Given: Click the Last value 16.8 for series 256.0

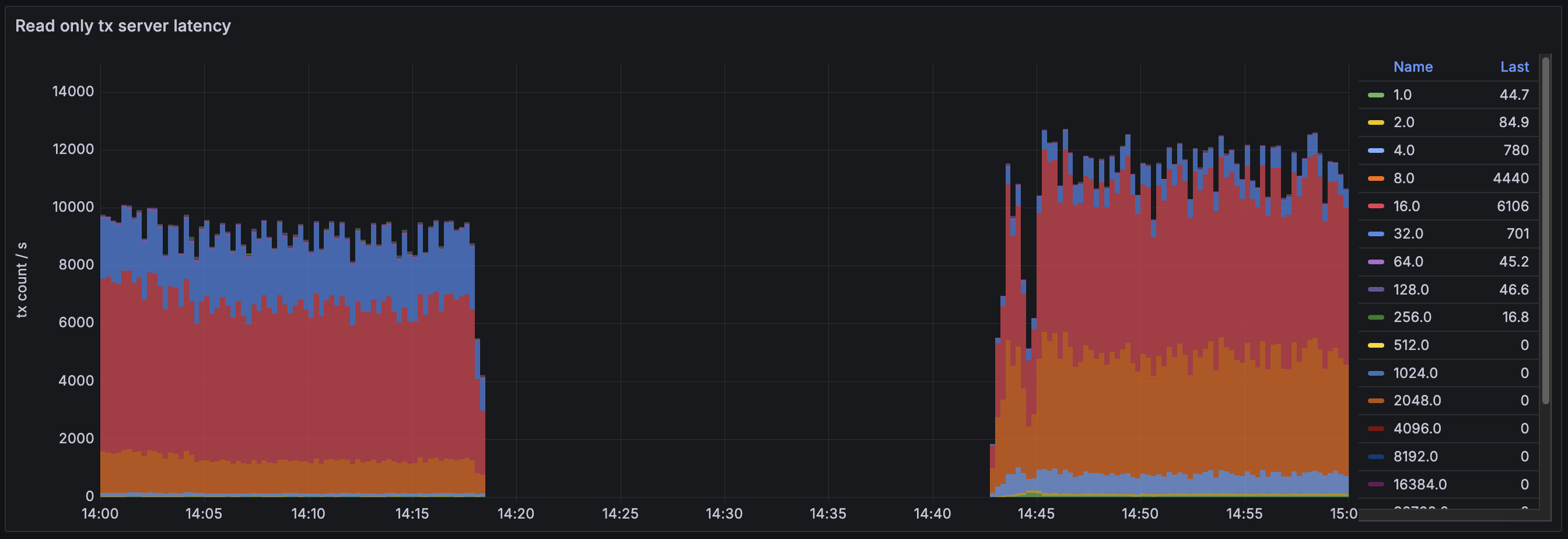Looking at the screenshot, I should coord(1515,317).
